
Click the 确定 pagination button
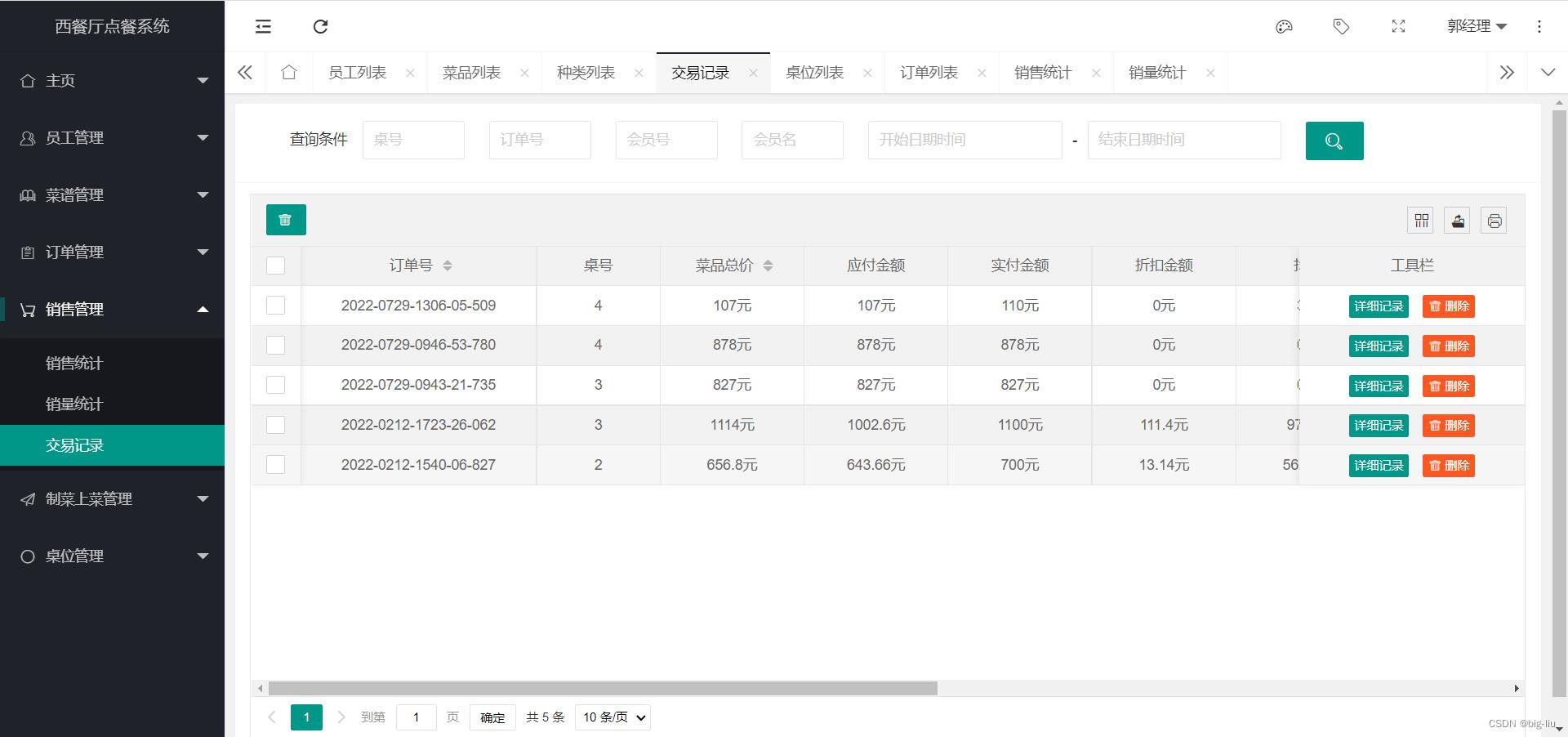(x=492, y=717)
